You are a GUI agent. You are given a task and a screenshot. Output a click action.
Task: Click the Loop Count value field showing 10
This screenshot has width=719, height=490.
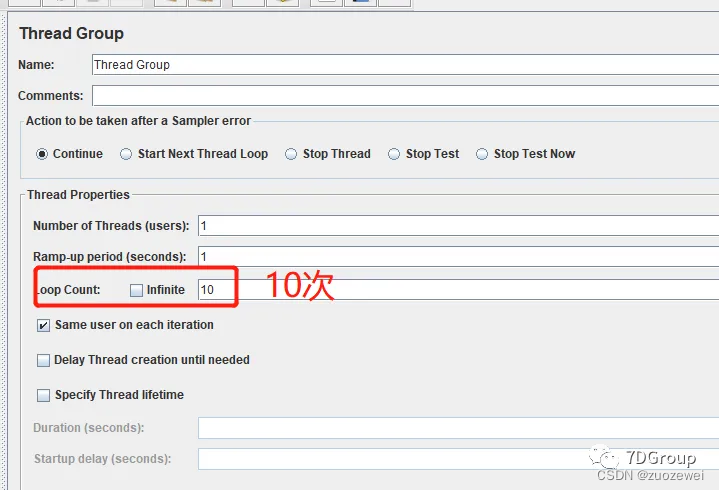(459, 290)
